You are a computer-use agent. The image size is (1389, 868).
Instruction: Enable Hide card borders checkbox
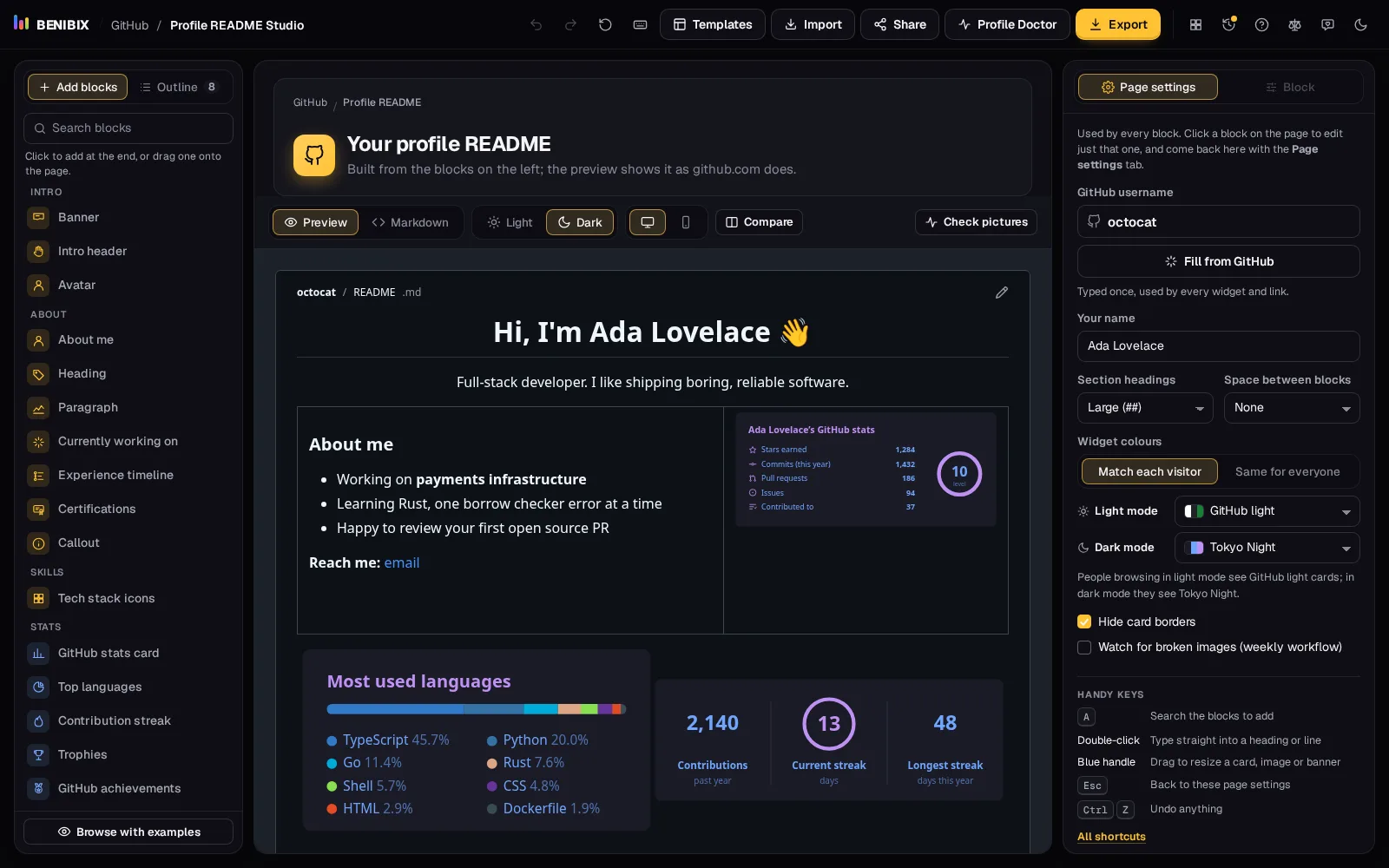pyautogui.click(x=1084, y=621)
